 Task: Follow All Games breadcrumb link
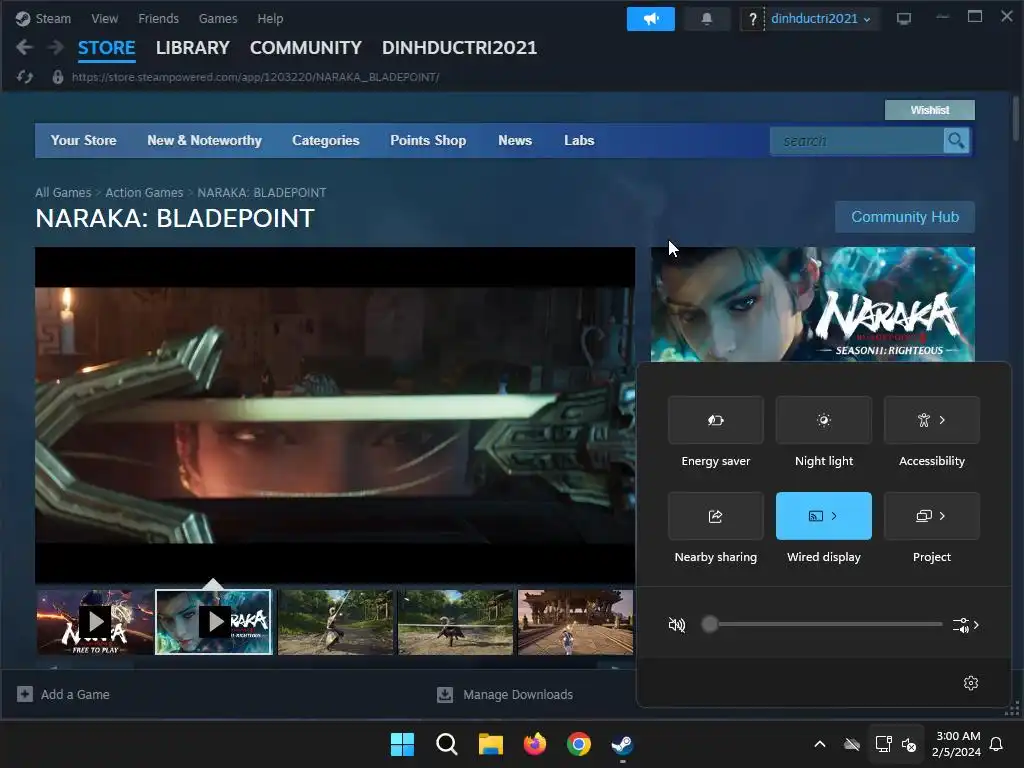[63, 193]
